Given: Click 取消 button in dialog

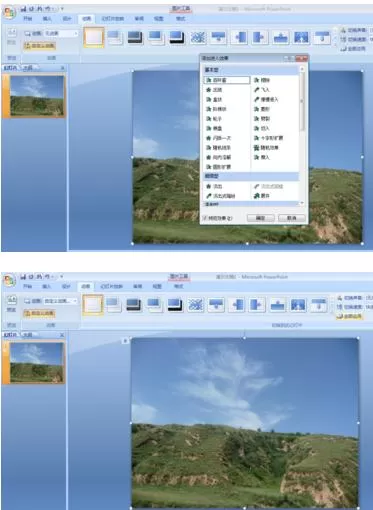Looking at the screenshot, I should [292, 218].
